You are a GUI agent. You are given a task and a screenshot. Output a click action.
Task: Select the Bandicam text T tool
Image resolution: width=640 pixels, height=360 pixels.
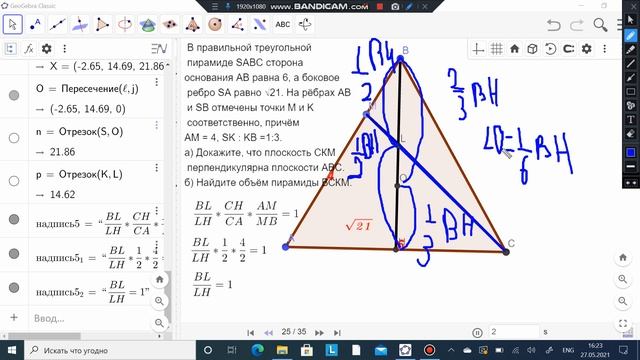(631, 120)
